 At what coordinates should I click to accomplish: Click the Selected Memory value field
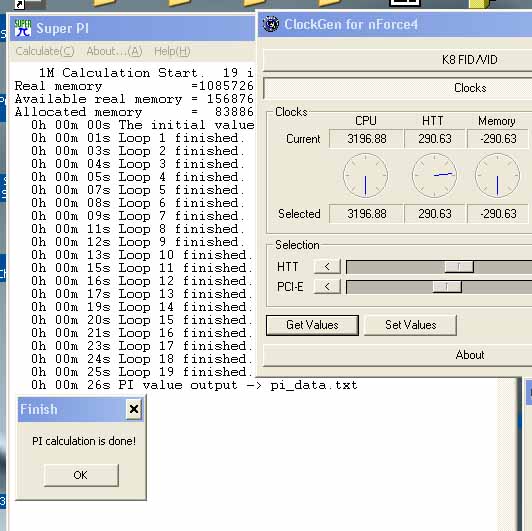[x=498, y=214]
